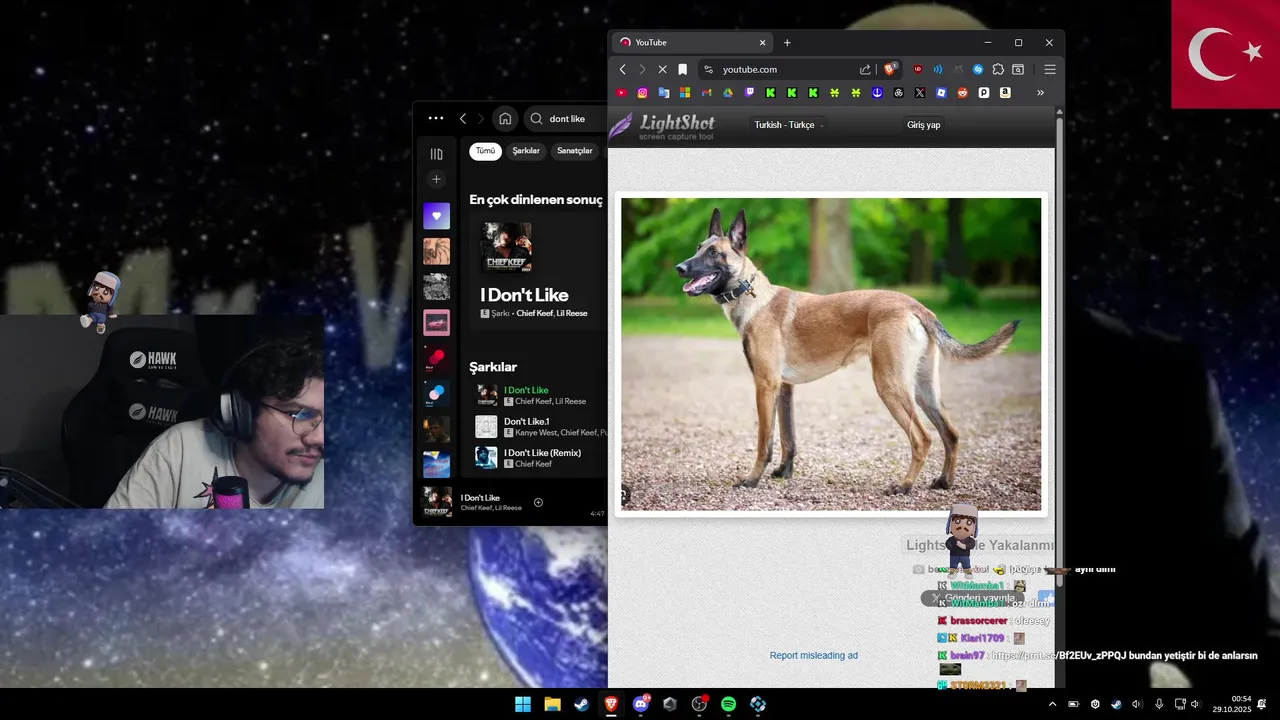Go to Spotify home

pos(505,118)
